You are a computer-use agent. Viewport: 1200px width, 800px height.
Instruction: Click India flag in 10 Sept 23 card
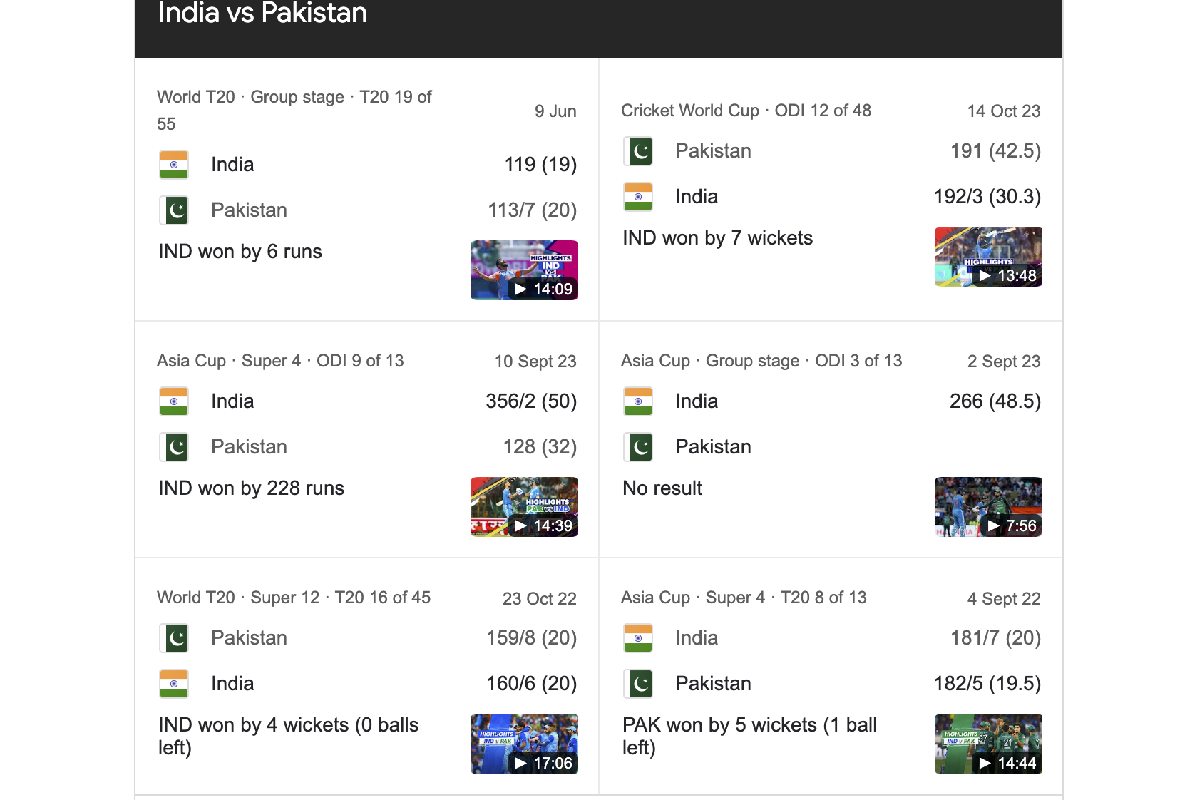pyautogui.click(x=174, y=401)
